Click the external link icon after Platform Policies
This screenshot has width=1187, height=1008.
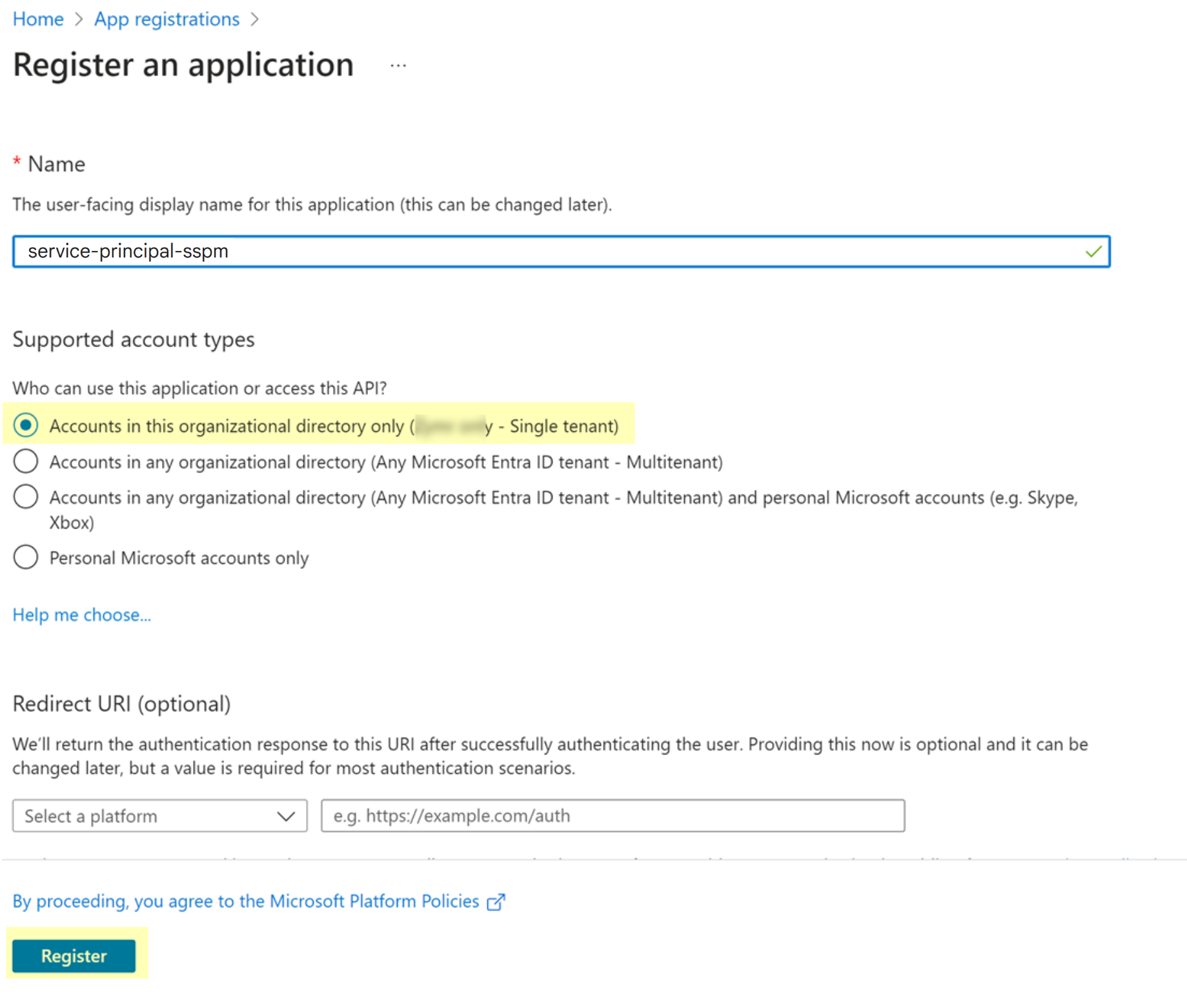click(x=496, y=902)
